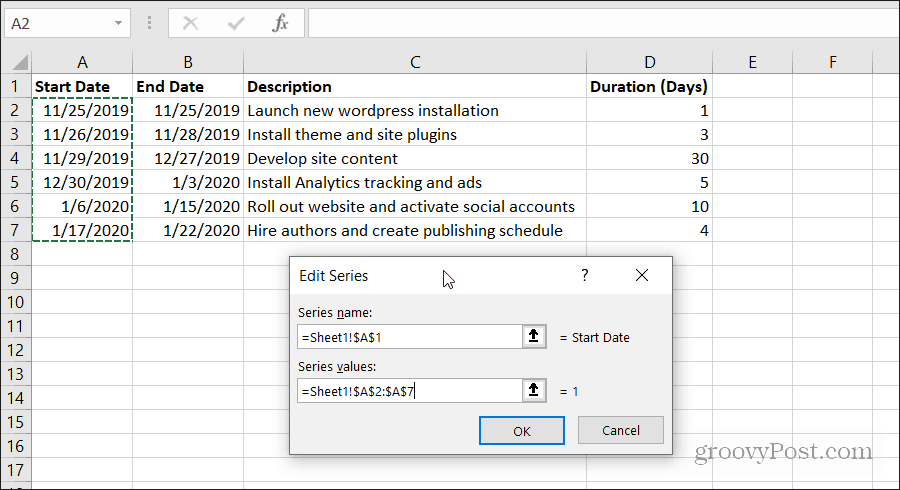Open the Name Box dropdown arrow

coord(118,24)
